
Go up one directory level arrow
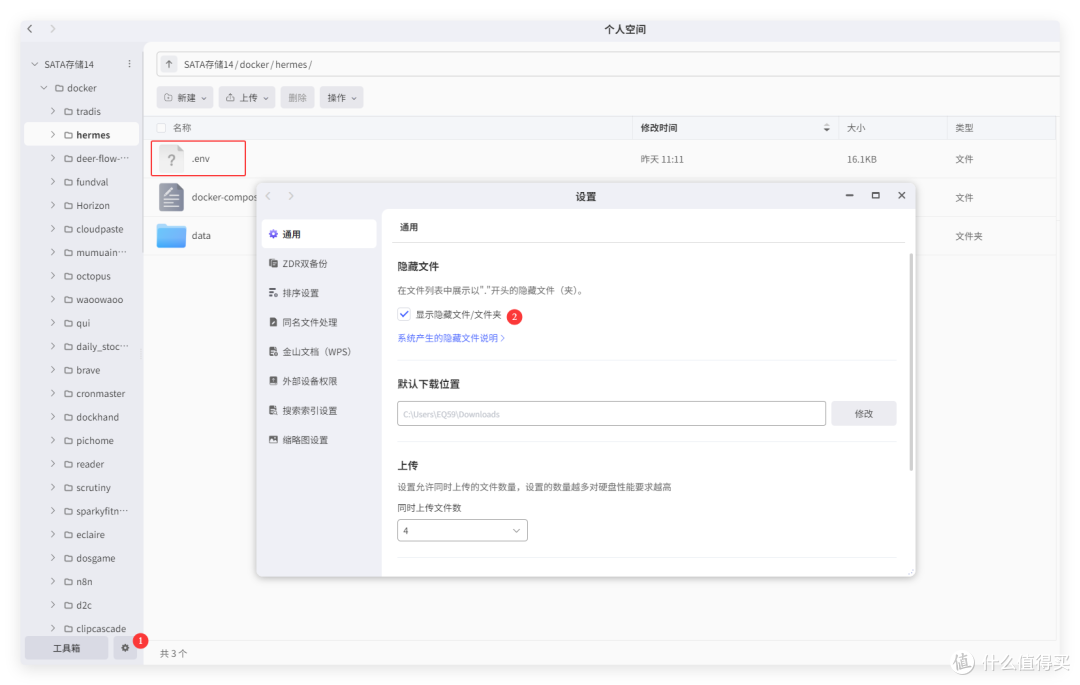coord(169,64)
